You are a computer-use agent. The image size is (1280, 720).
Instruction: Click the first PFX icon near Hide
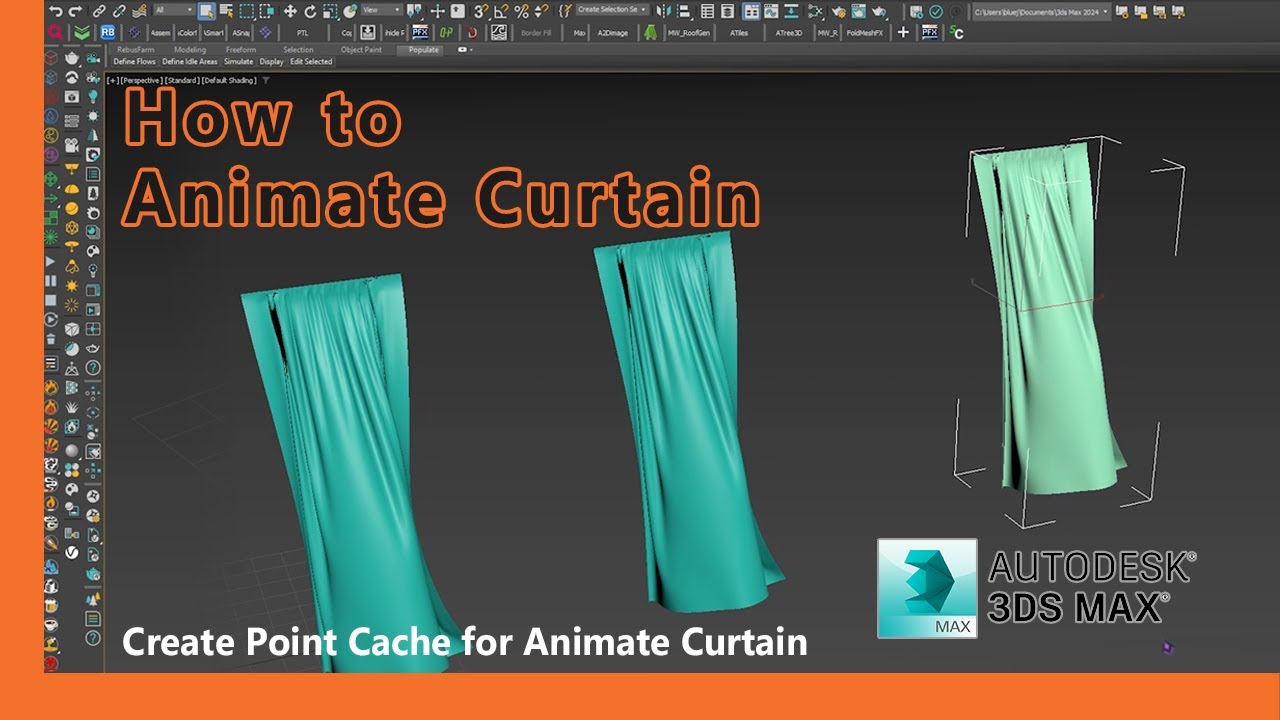[x=420, y=33]
